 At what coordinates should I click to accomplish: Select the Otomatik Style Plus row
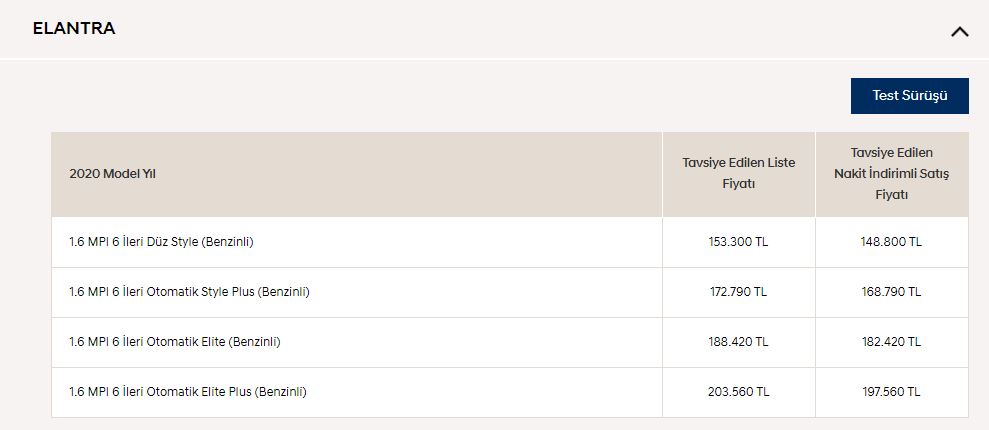[510, 292]
